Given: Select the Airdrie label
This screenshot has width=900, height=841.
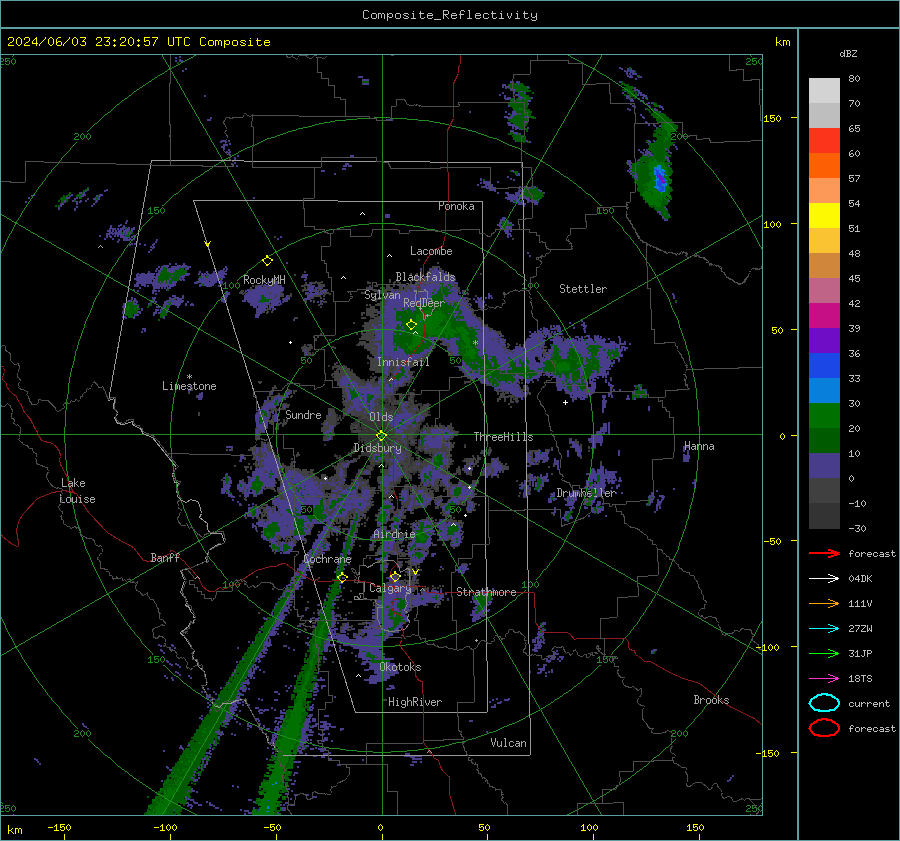Looking at the screenshot, I should [x=394, y=534].
